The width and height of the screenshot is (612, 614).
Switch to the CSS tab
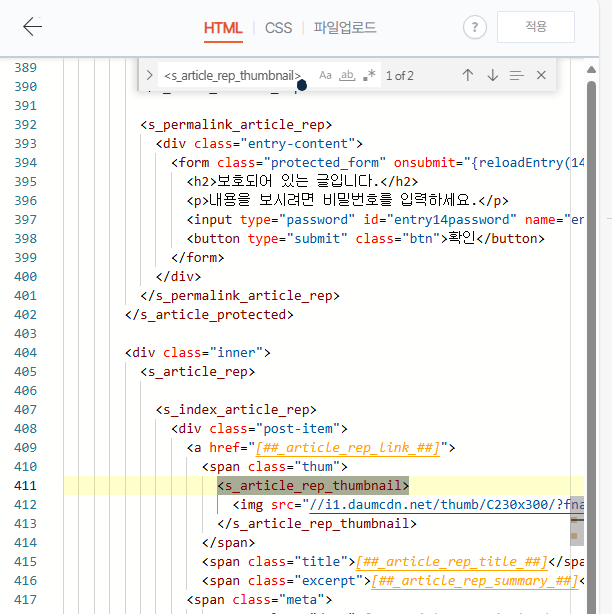point(278,28)
